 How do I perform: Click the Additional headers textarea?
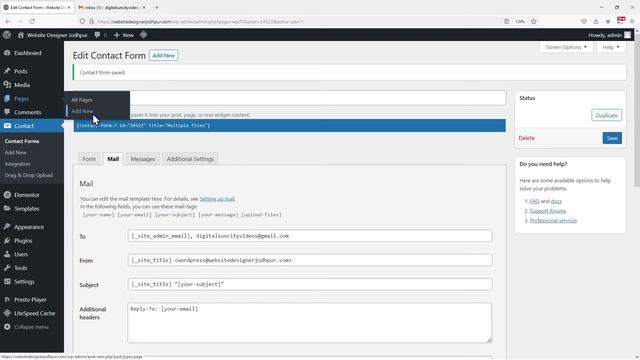[310, 322]
